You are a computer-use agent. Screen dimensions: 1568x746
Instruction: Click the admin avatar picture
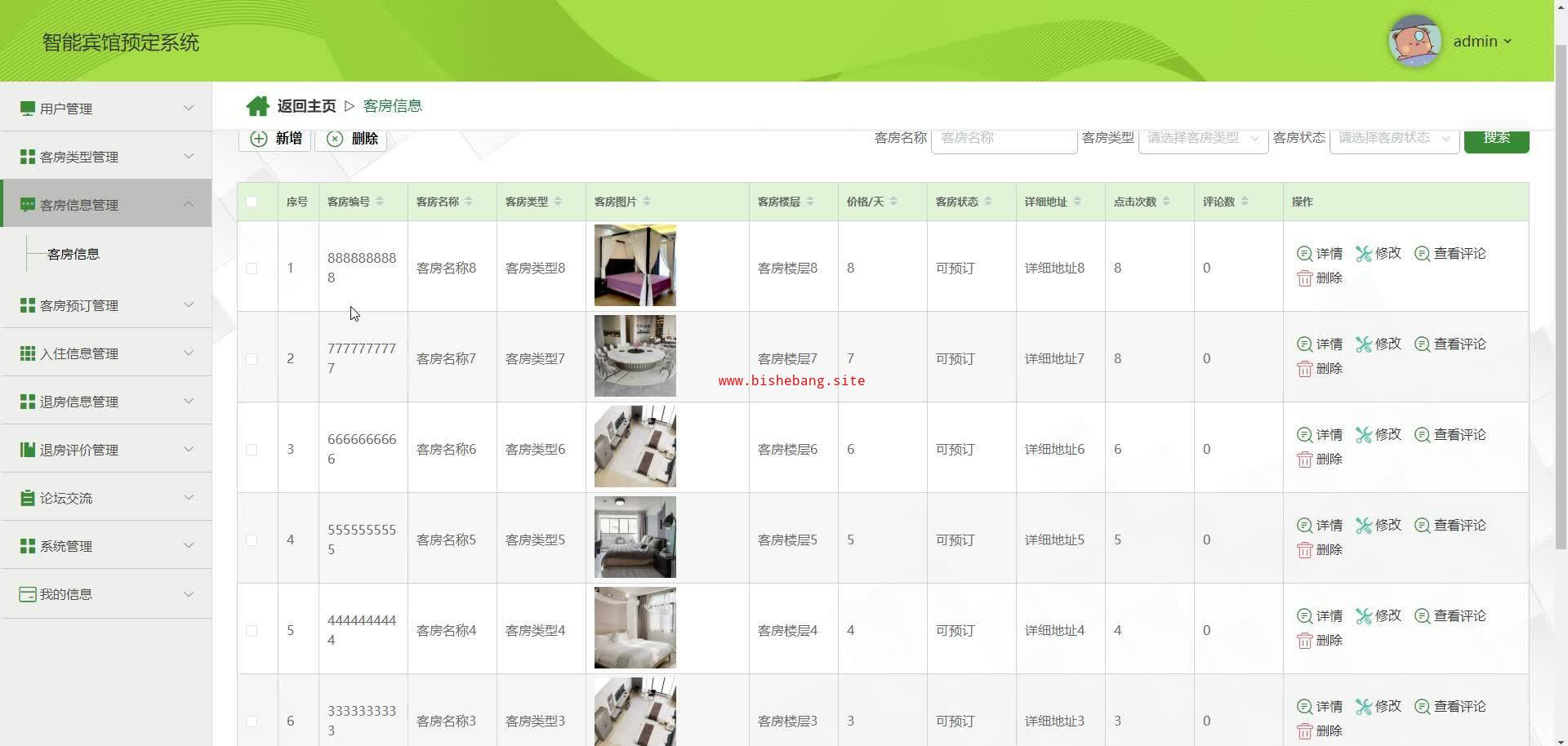pyautogui.click(x=1415, y=41)
